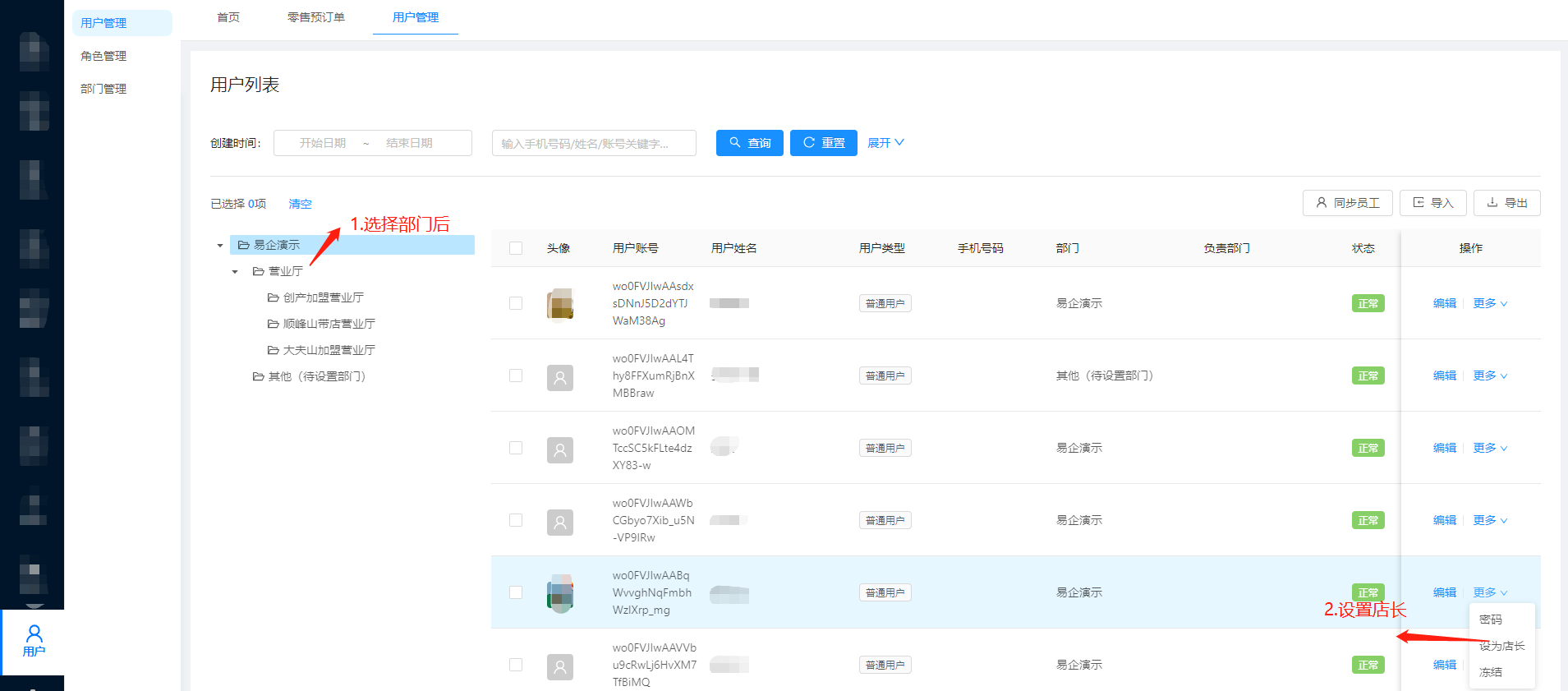Click the folder icon beside 营业厅

pos(259,271)
